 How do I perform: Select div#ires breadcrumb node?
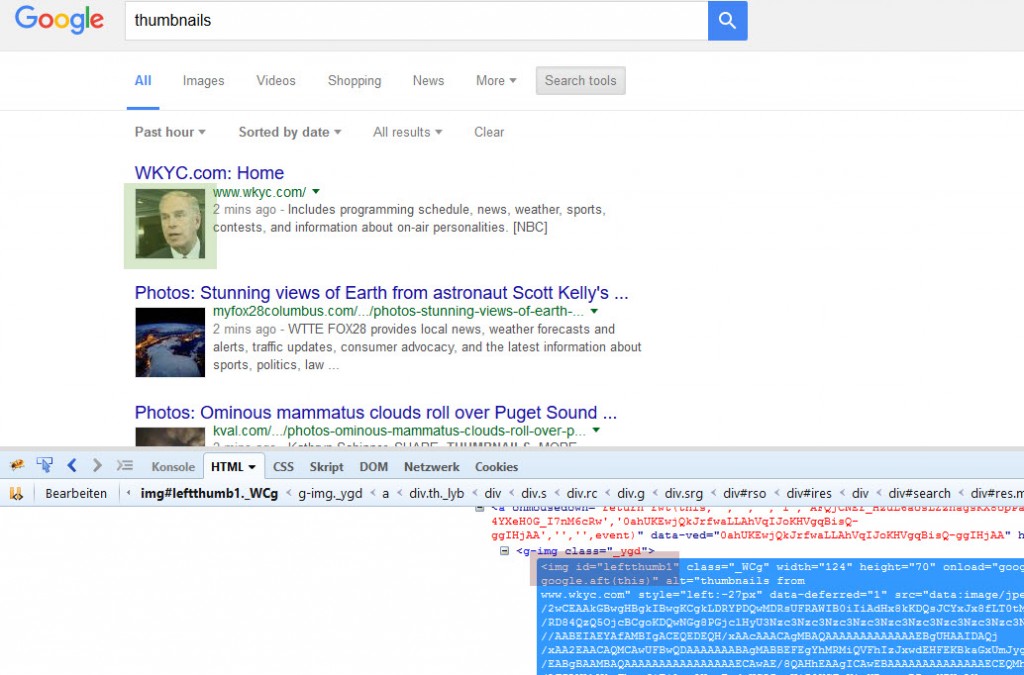point(809,494)
